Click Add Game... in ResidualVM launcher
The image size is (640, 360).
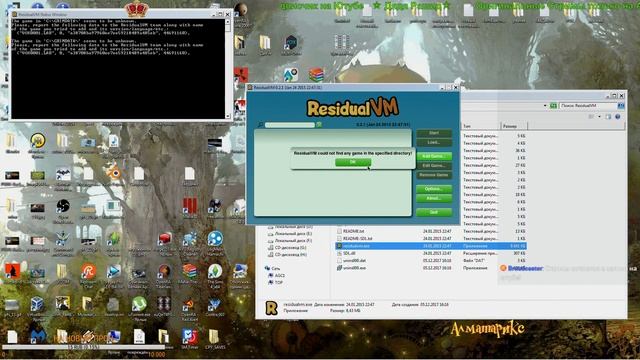(434, 156)
